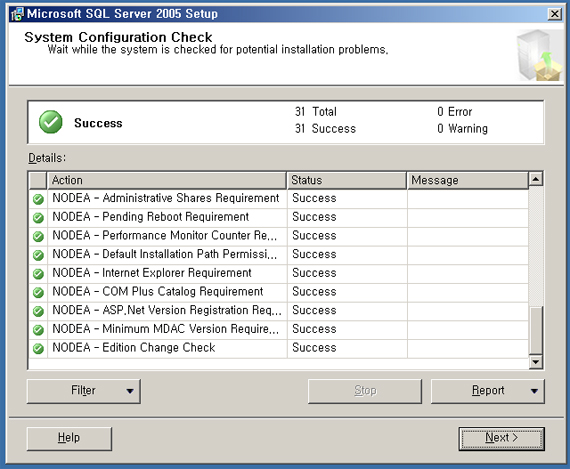The image size is (570, 469).
Task: Click the '31 Success' summary text
Action: (325, 129)
